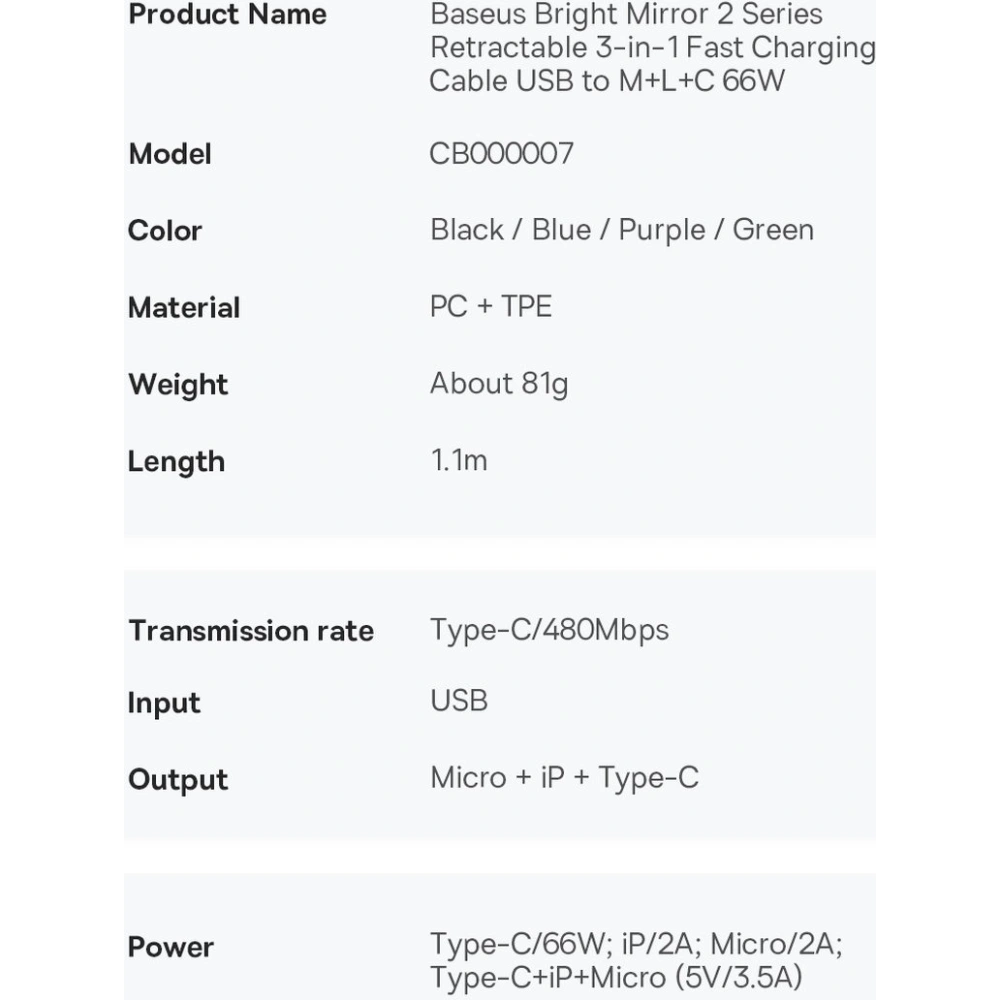
Task: Click the "Color" specification label
Action: (x=165, y=230)
